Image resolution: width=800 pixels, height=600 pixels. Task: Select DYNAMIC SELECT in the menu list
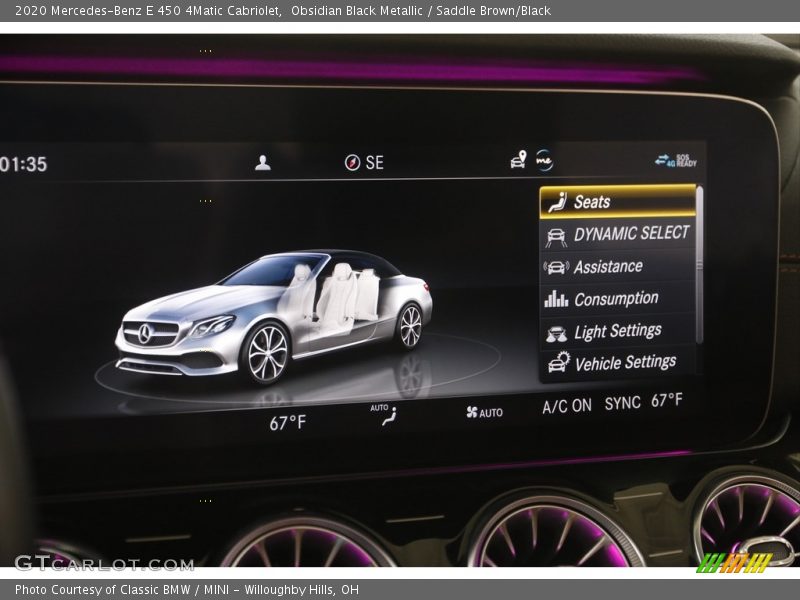(618, 235)
